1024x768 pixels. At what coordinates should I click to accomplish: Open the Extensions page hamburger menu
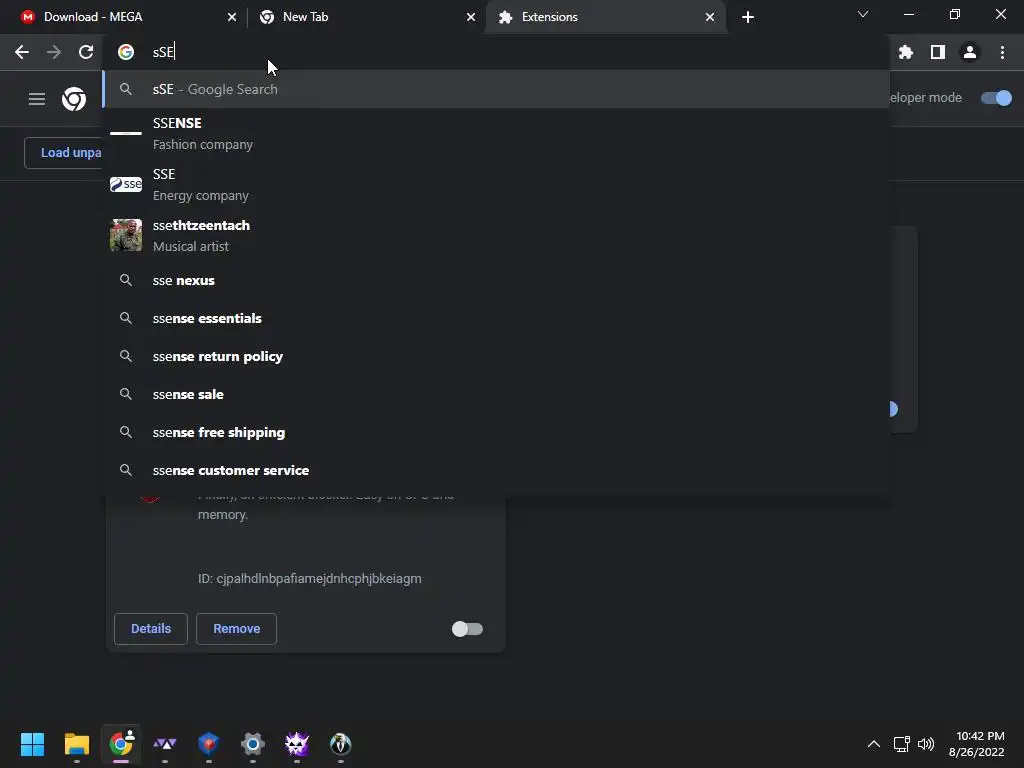(37, 99)
